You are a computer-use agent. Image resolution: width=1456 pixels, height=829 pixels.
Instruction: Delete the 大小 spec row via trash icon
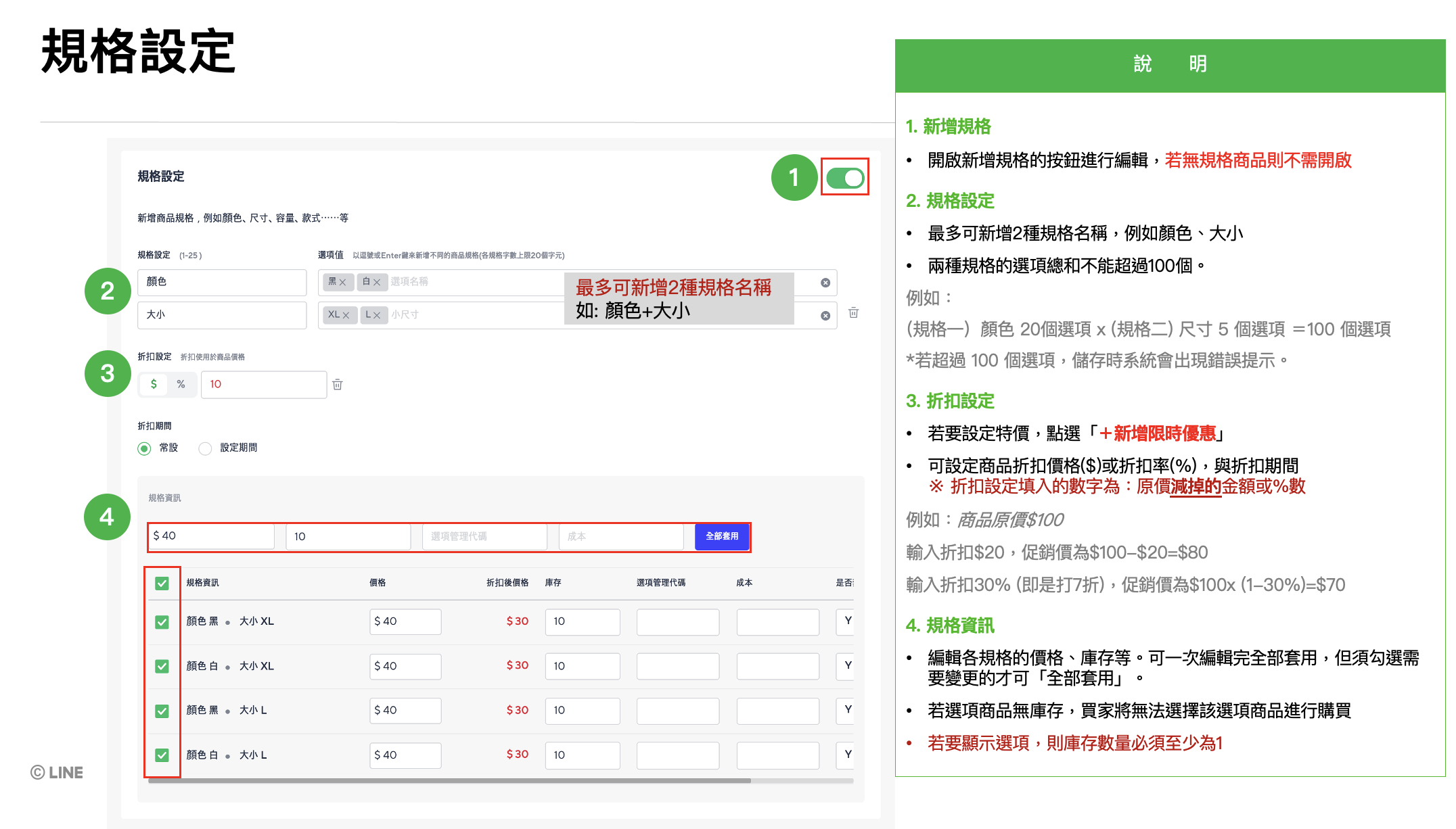(x=853, y=313)
